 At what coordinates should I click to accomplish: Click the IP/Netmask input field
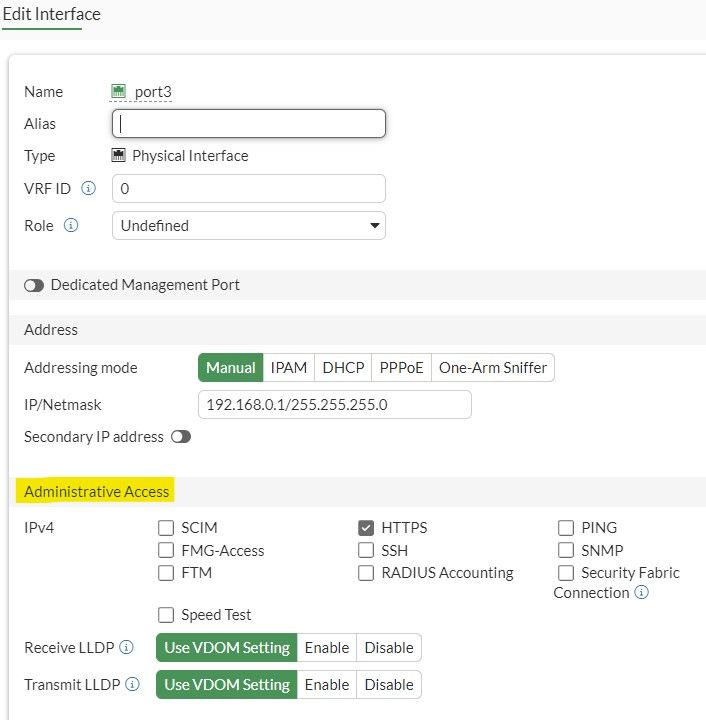pos(334,405)
